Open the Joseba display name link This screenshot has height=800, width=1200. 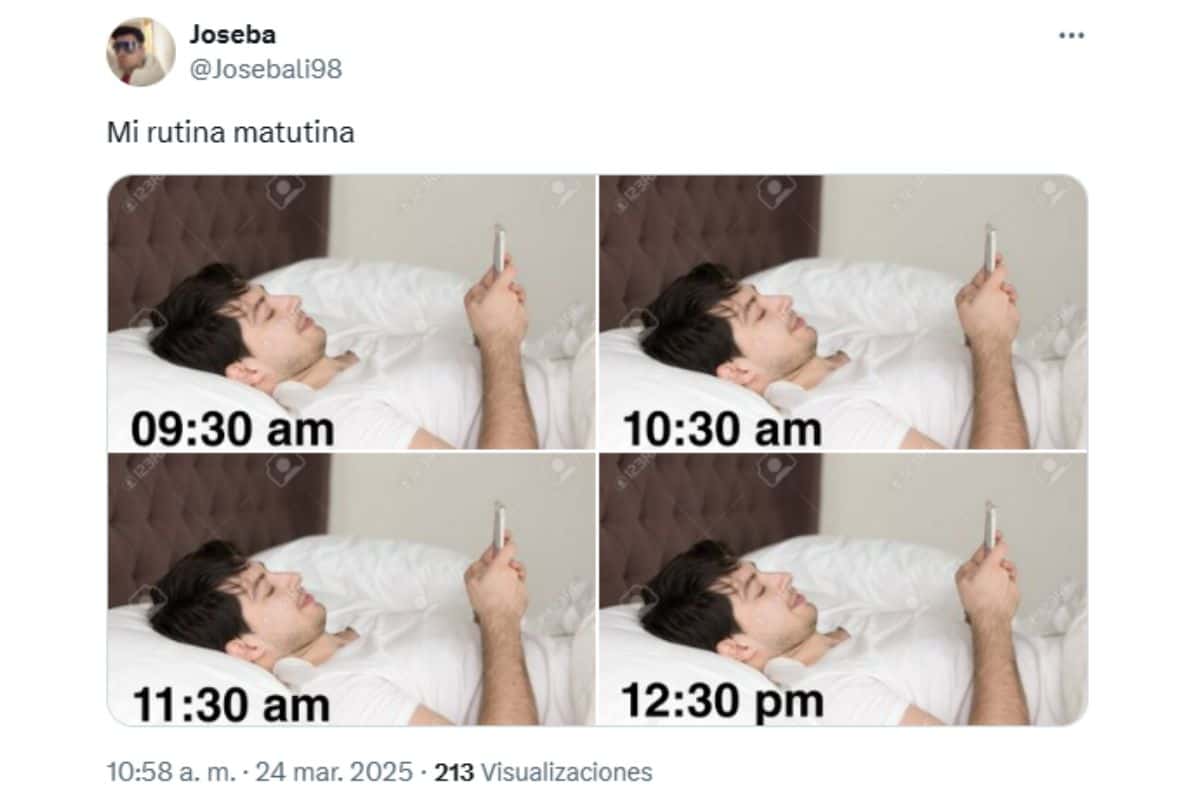[x=232, y=34]
